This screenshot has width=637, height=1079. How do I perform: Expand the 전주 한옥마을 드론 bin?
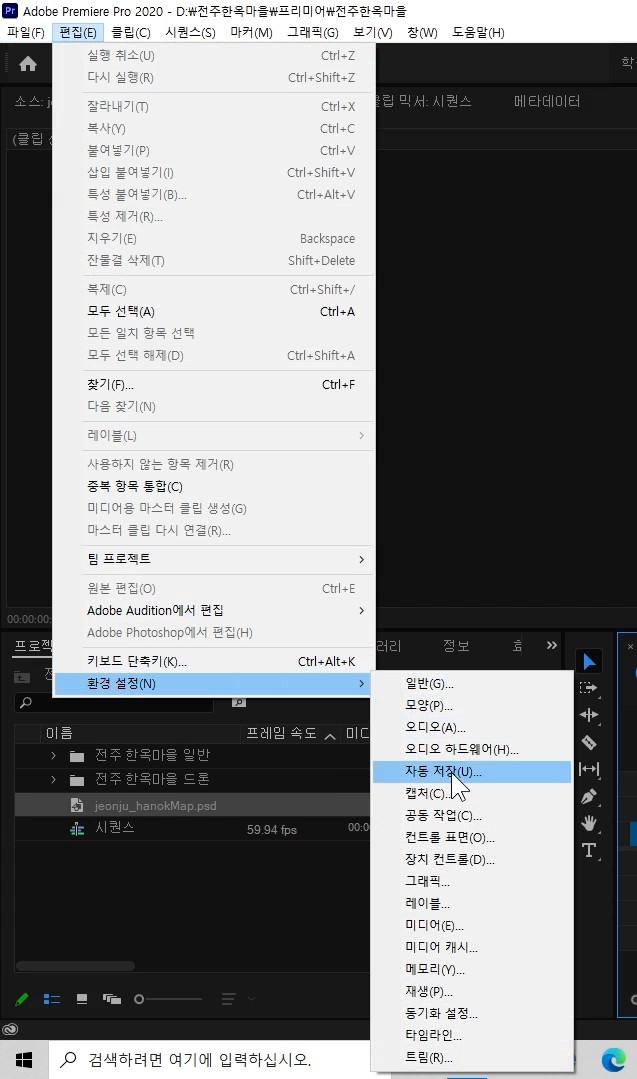click(x=54, y=780)
